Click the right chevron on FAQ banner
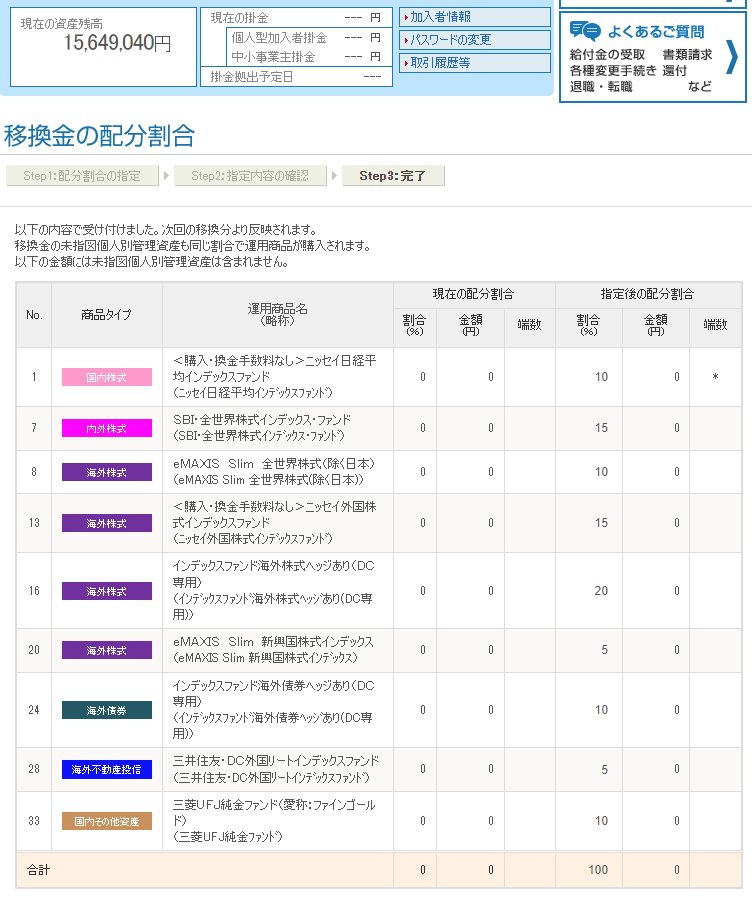Viewport: 752px width, 898px height. pyautogui.click(x=732, y=58)
